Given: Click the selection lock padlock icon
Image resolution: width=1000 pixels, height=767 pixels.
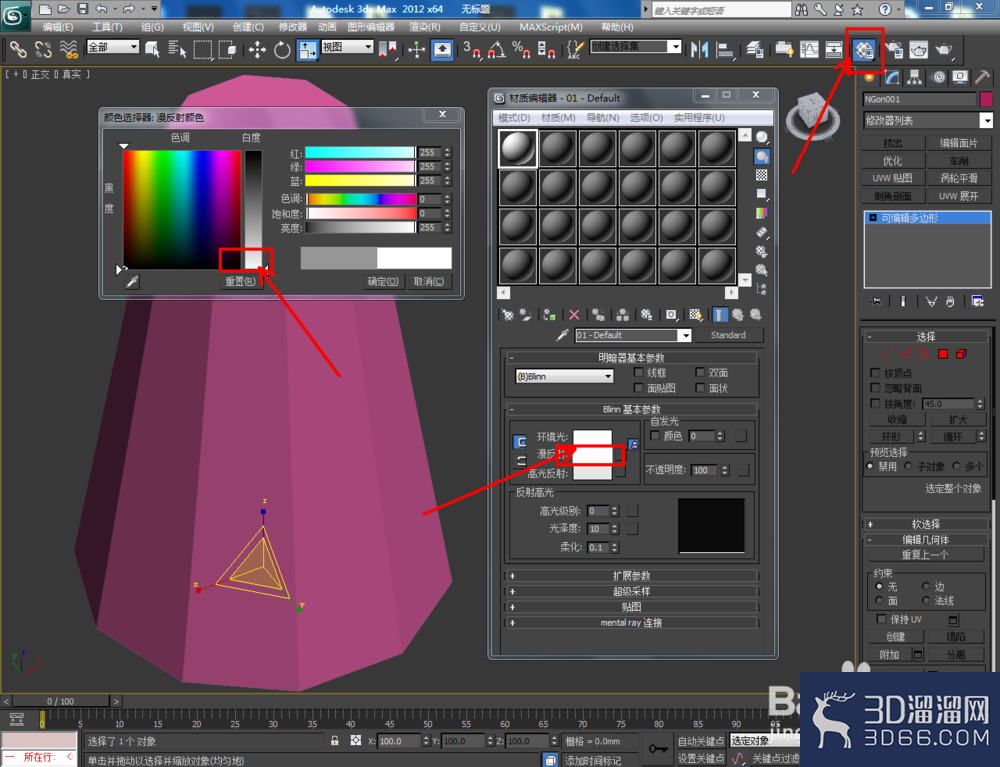Looking at the screenshot, I should (x=334, y=740).
